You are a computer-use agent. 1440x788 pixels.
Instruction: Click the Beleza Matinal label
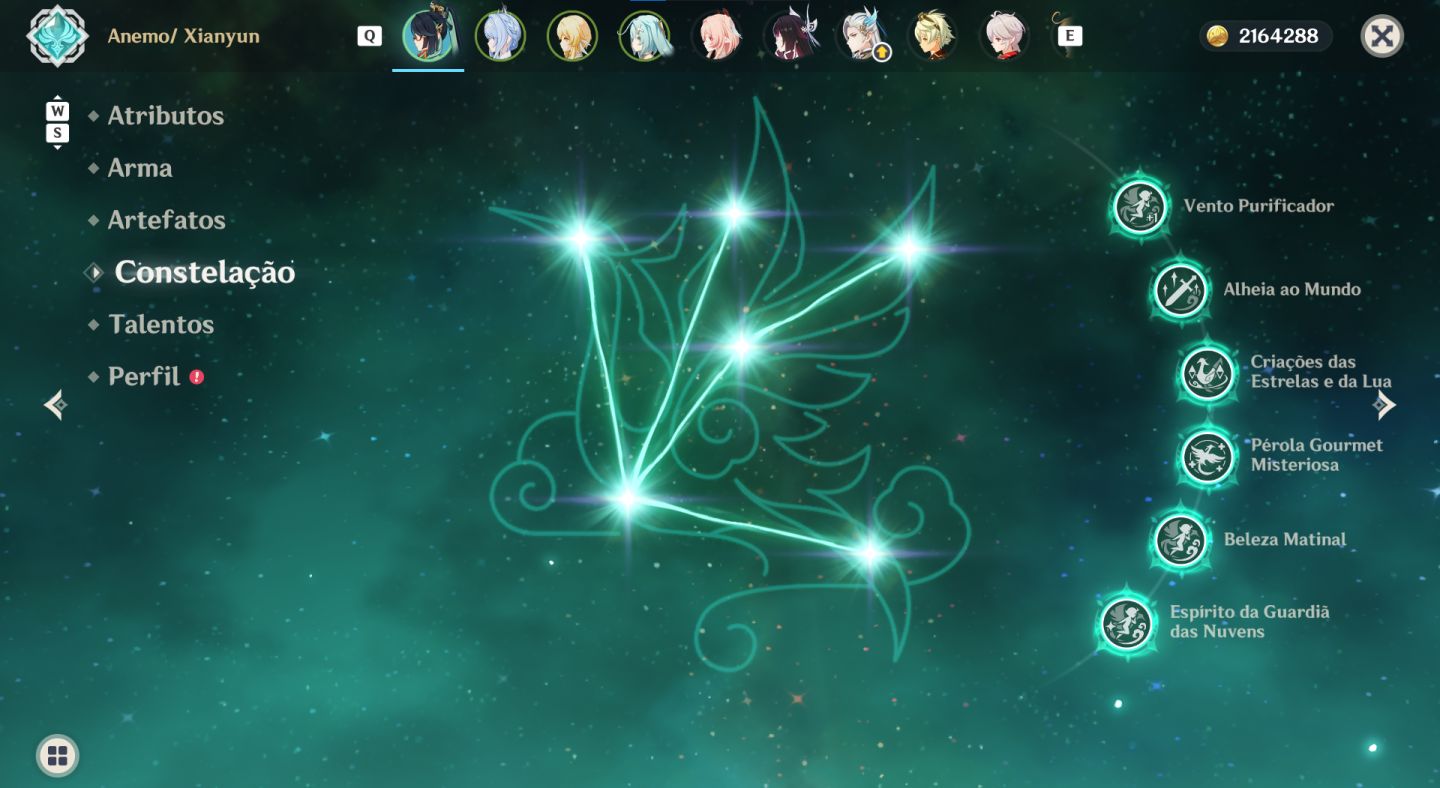click(x=1285, y=539)
